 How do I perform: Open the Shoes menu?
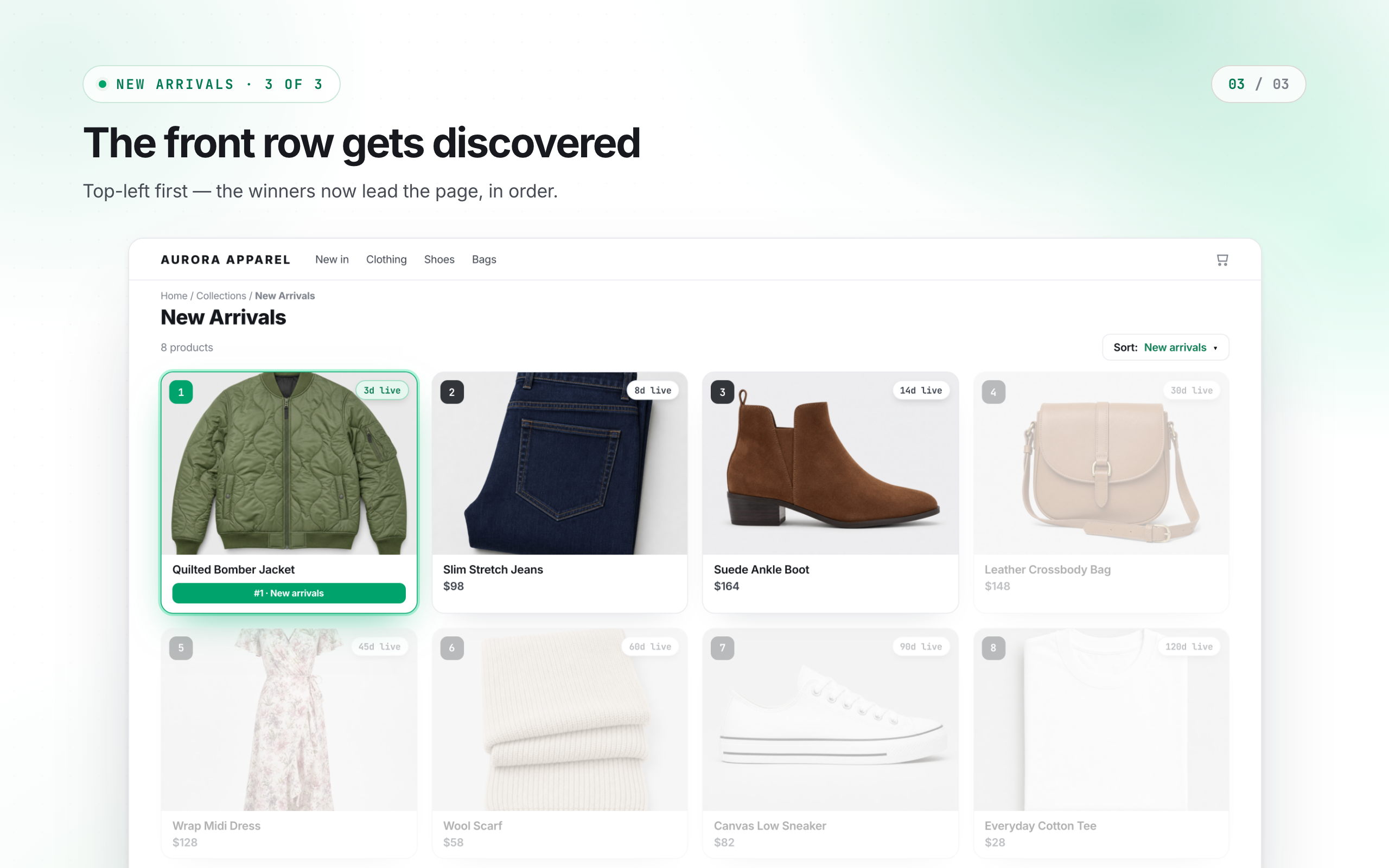[x=439, y=259]
